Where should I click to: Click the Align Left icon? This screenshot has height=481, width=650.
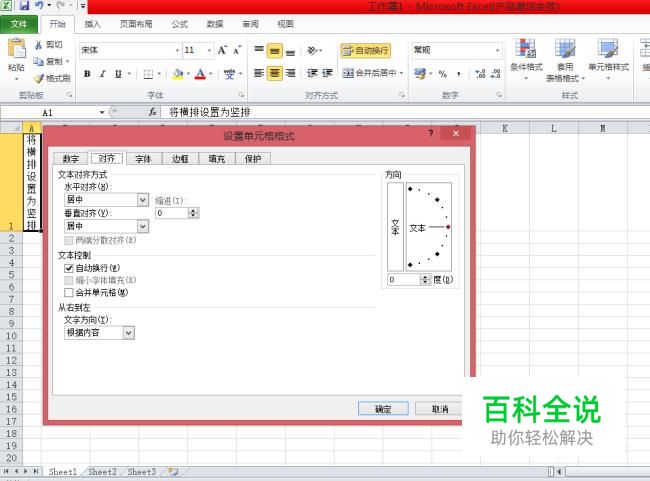click(x=259, y=73)
